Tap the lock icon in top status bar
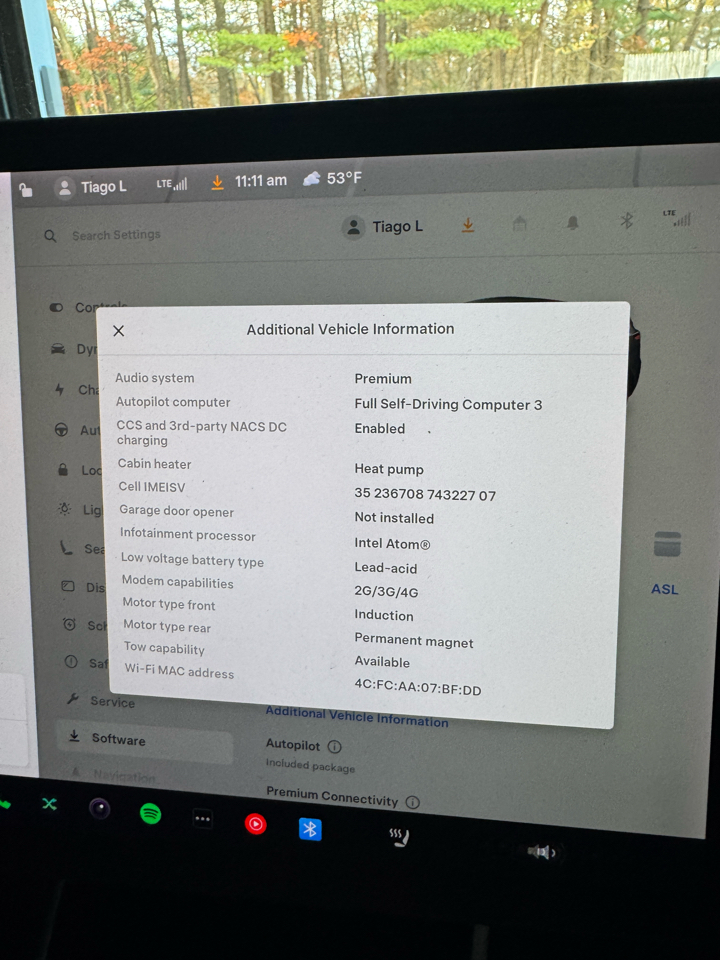 pos(25,190)
